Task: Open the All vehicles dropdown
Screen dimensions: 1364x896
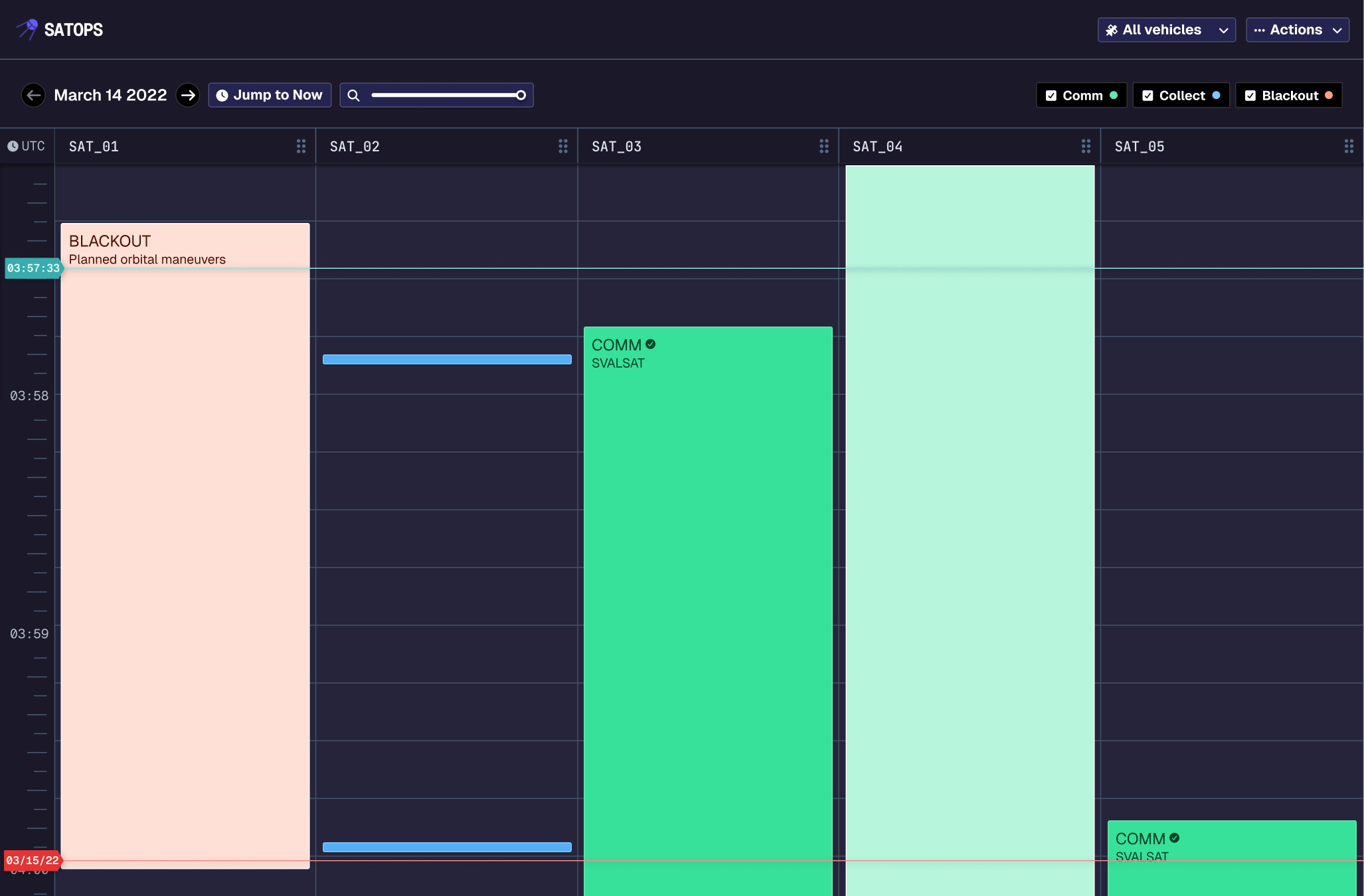Action: pos(1166,30)
